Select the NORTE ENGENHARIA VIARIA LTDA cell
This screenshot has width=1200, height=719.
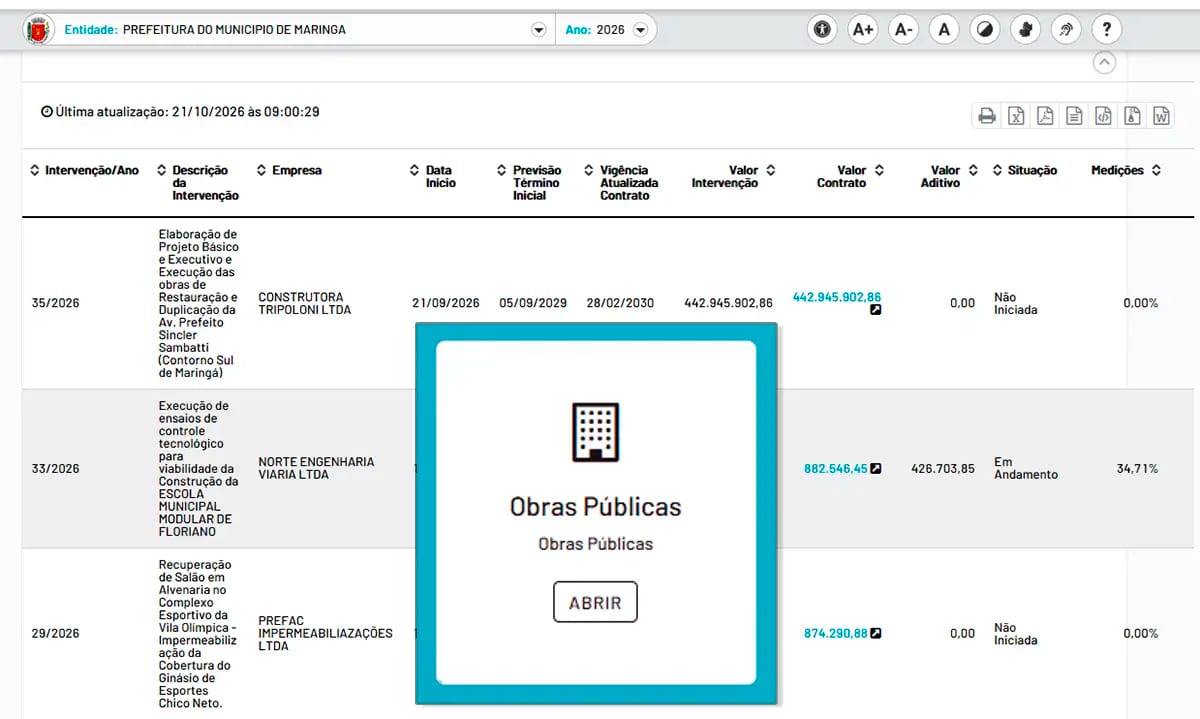(x=316, y=468)
